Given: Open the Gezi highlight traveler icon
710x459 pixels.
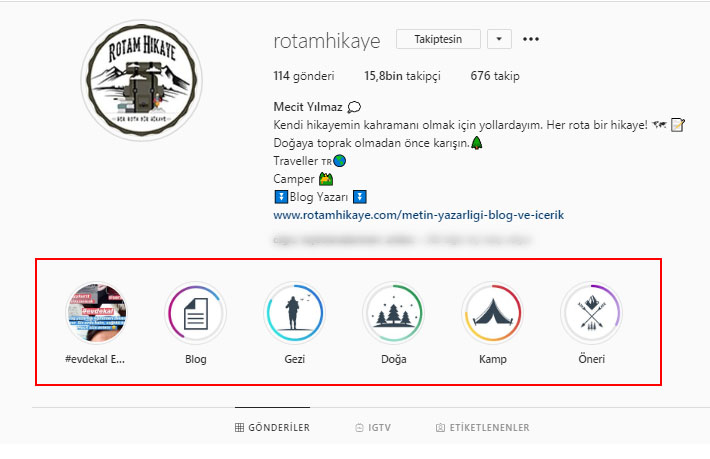Looking at the screenshot, I should [x=294, y=313].
